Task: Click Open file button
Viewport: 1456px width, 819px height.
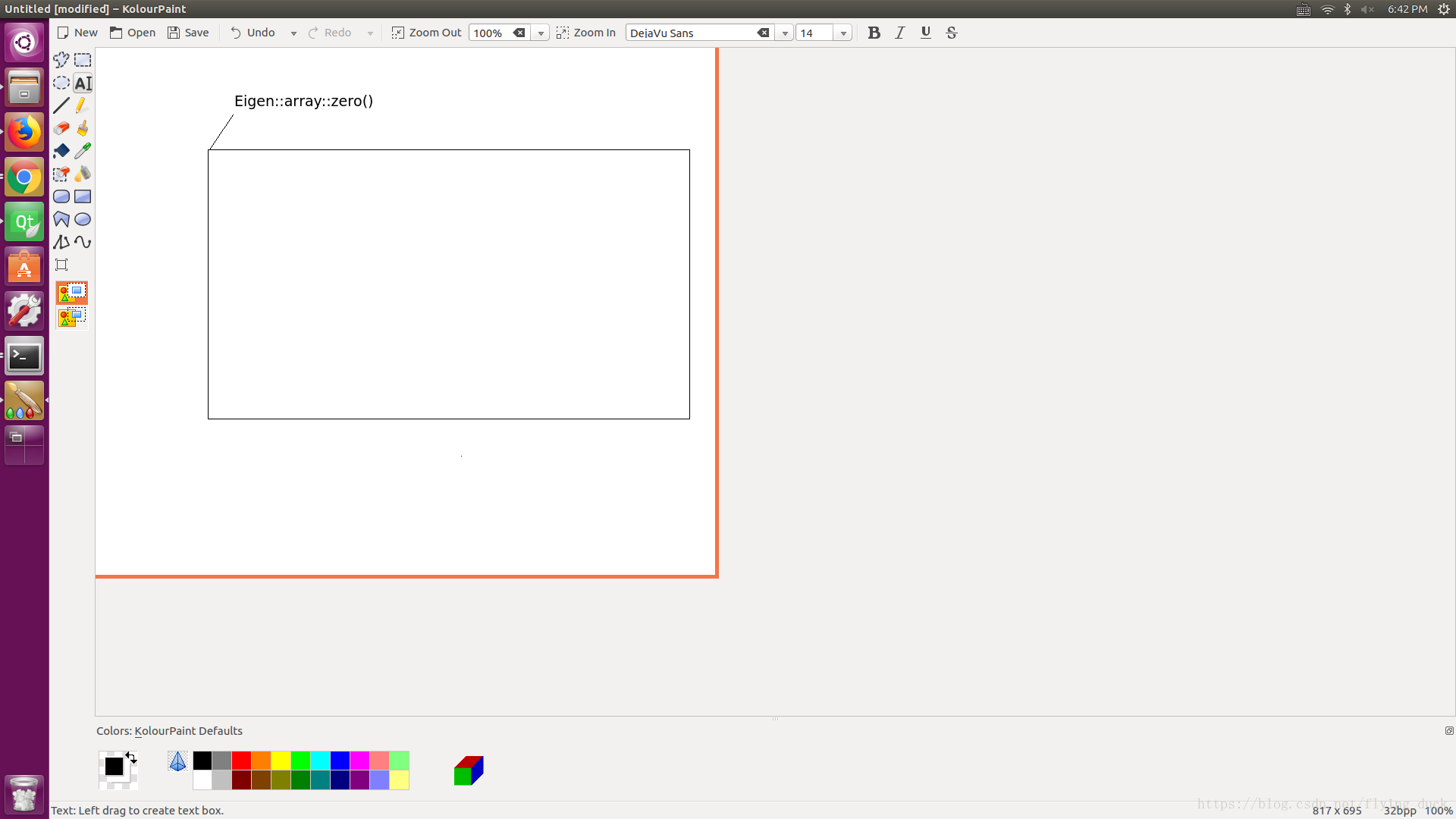Action: (x=133, y=33)
